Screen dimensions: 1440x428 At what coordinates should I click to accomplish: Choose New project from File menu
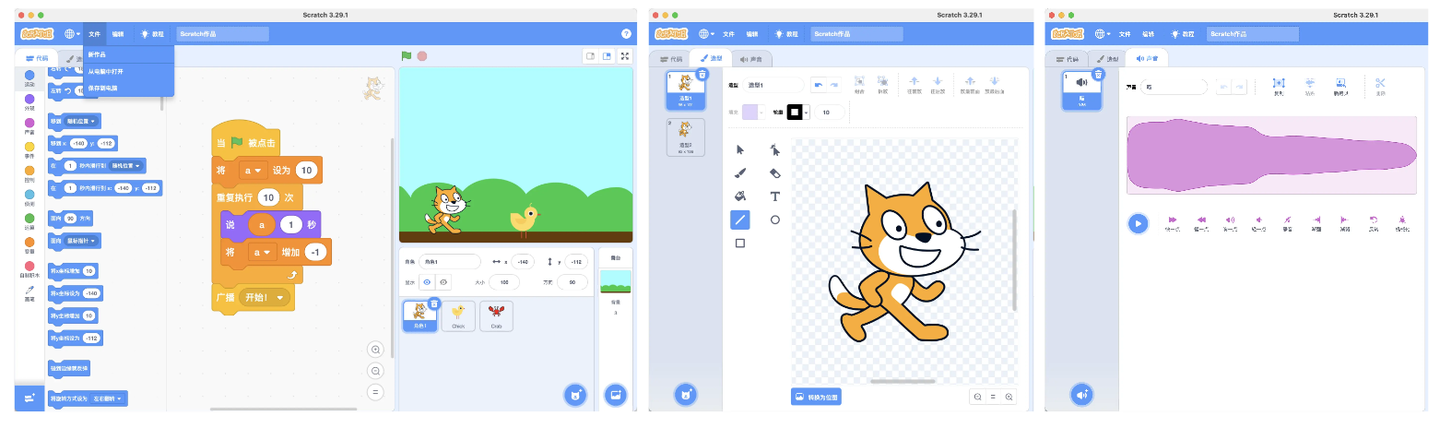[x=129, y=54]
